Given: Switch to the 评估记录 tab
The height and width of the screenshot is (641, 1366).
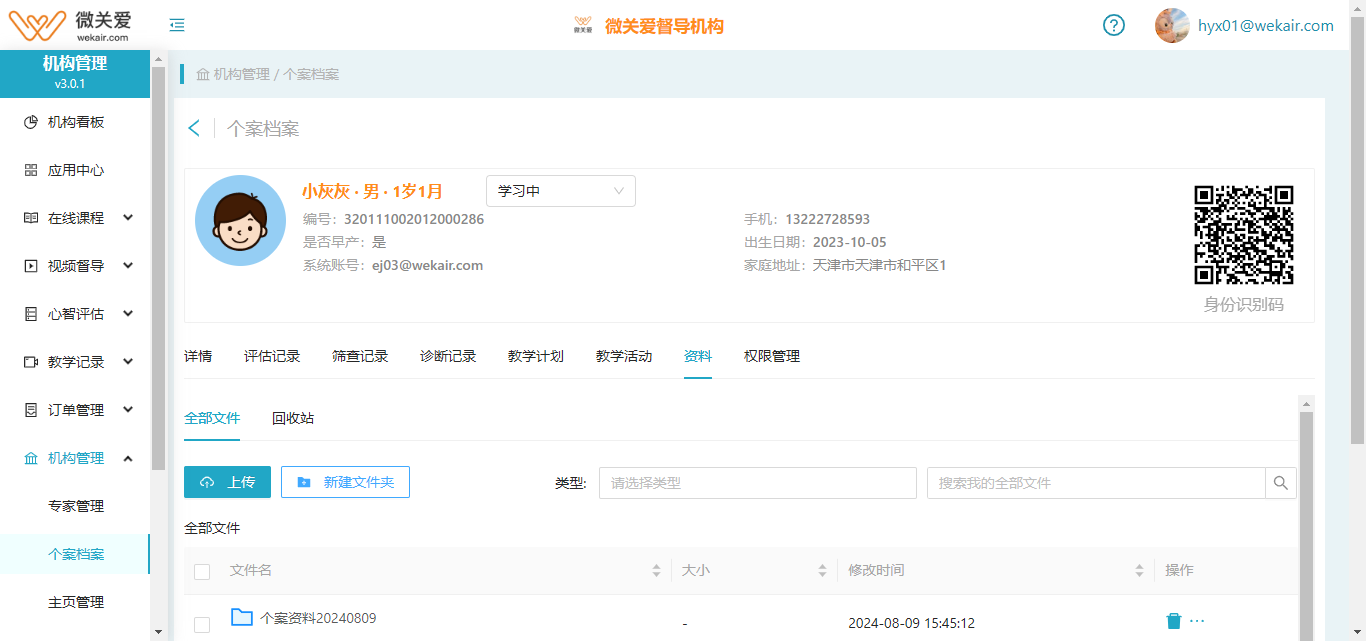Looking at the screenshot, I should tap(272, 356).
